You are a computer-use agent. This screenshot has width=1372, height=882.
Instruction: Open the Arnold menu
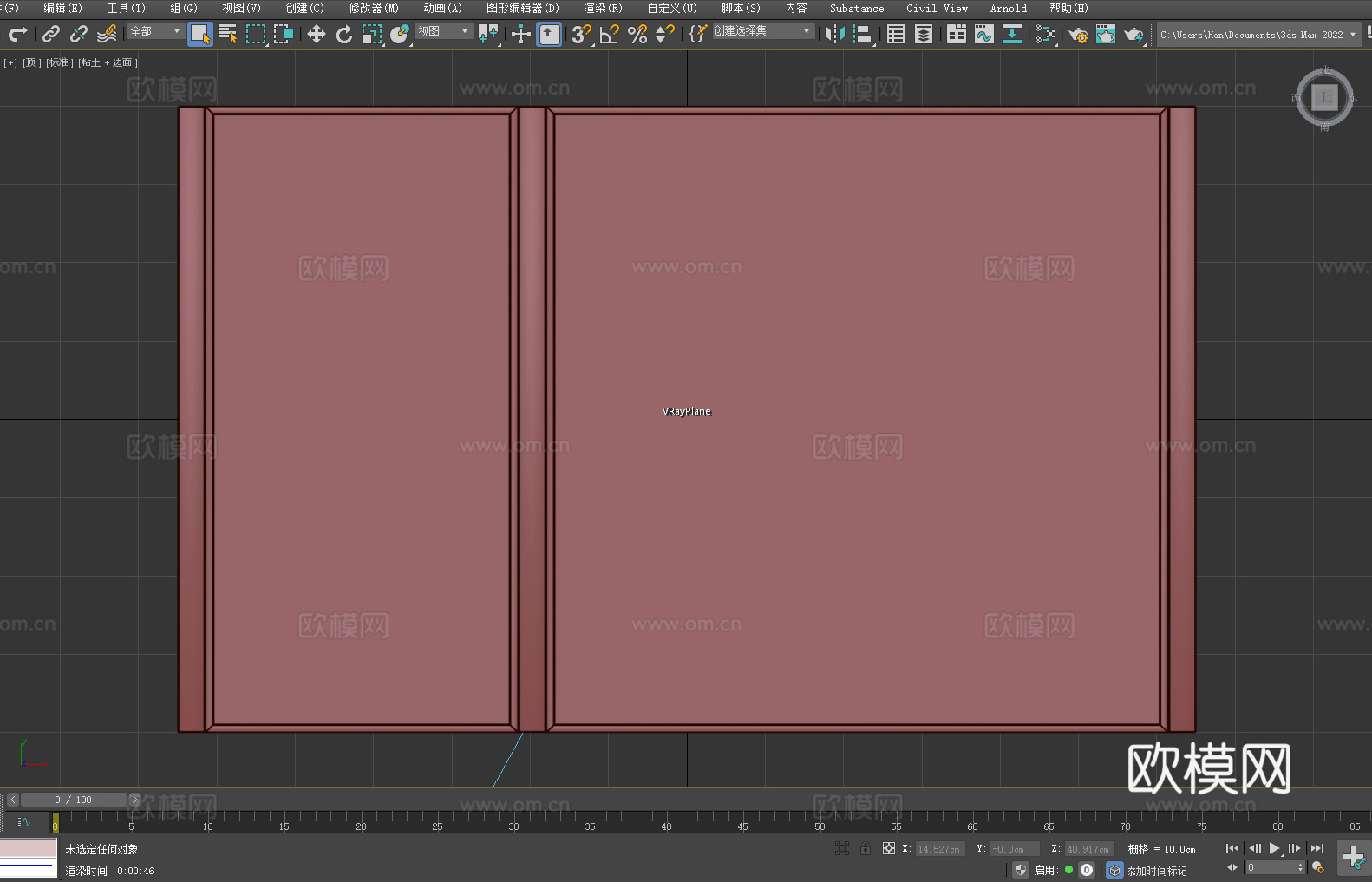(x=1008, y=9)
